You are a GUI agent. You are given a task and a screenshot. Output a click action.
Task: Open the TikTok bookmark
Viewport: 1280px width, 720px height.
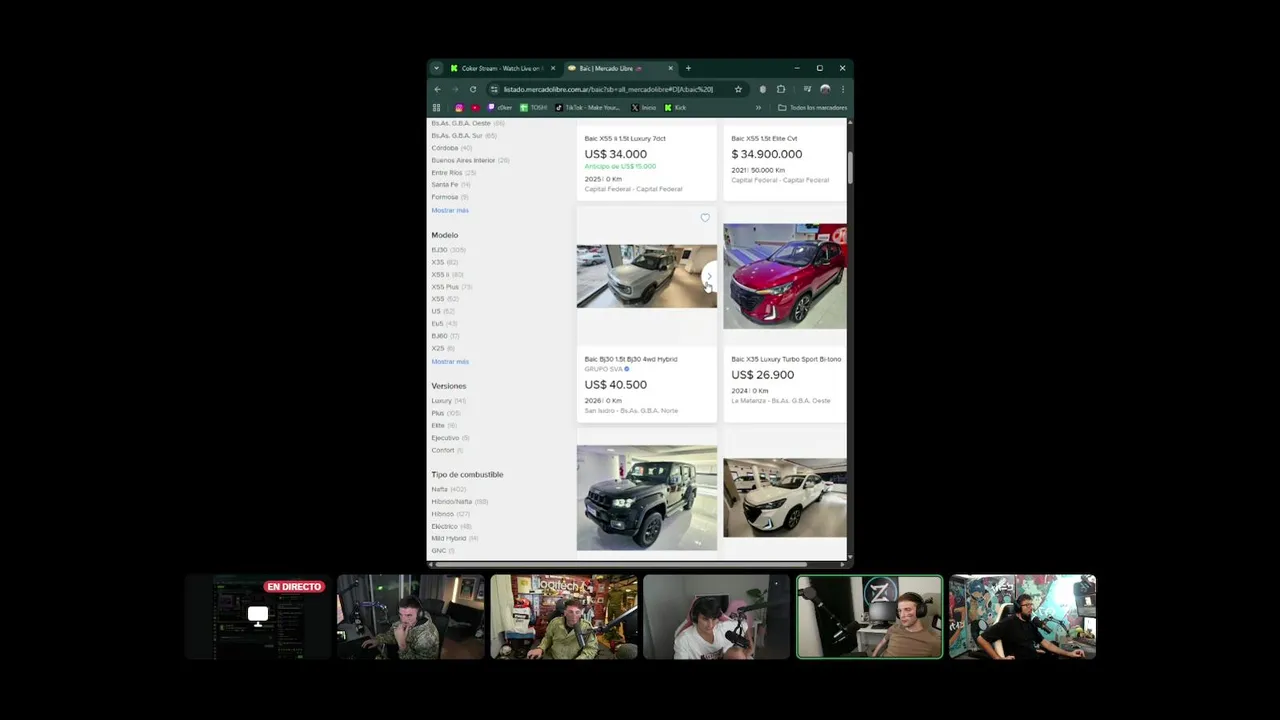[x=588, y=107]
